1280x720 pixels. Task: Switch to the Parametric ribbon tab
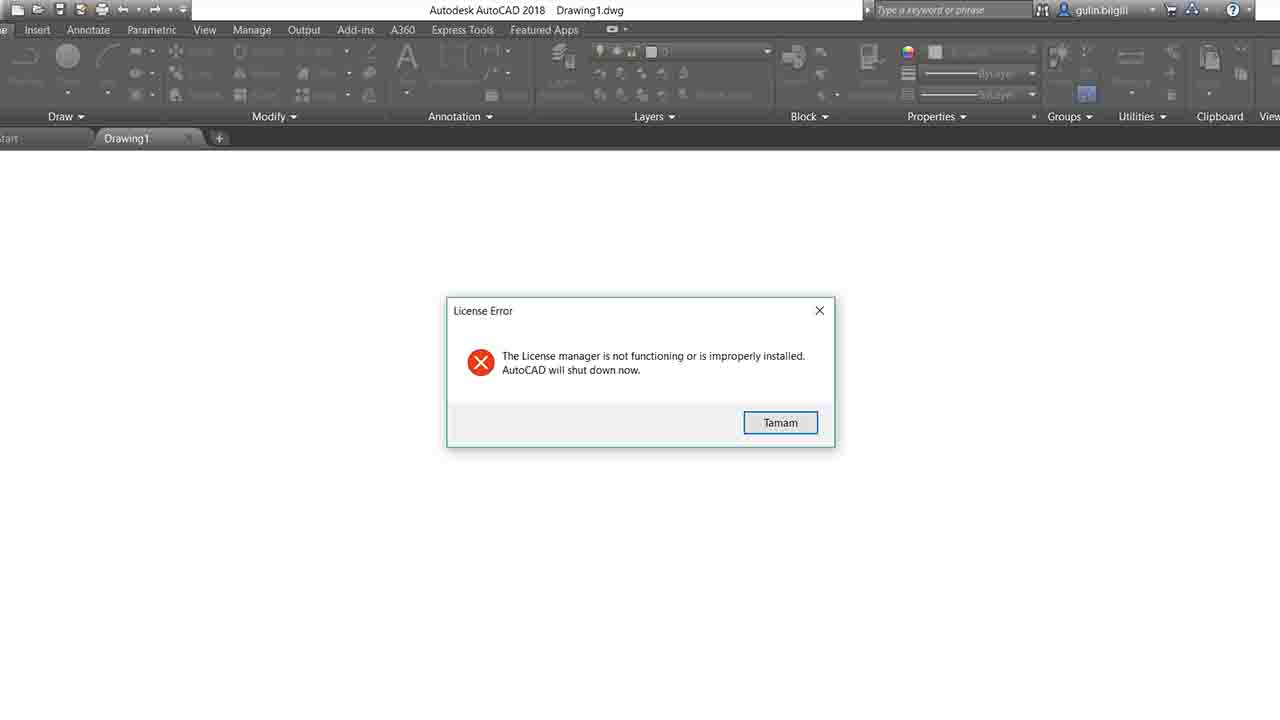[x=152, y=30]
